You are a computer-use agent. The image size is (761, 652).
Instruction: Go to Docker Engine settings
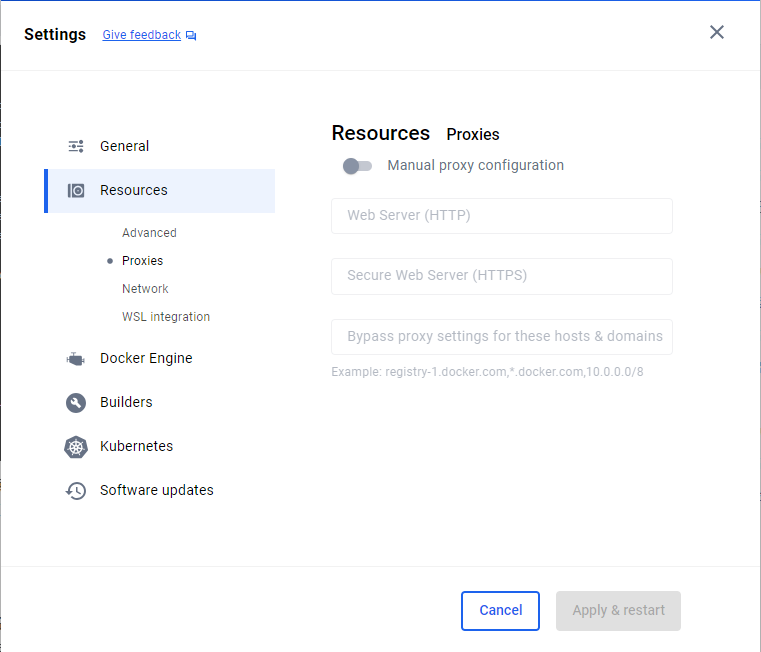pyautogui.click(x=146, y=358)
